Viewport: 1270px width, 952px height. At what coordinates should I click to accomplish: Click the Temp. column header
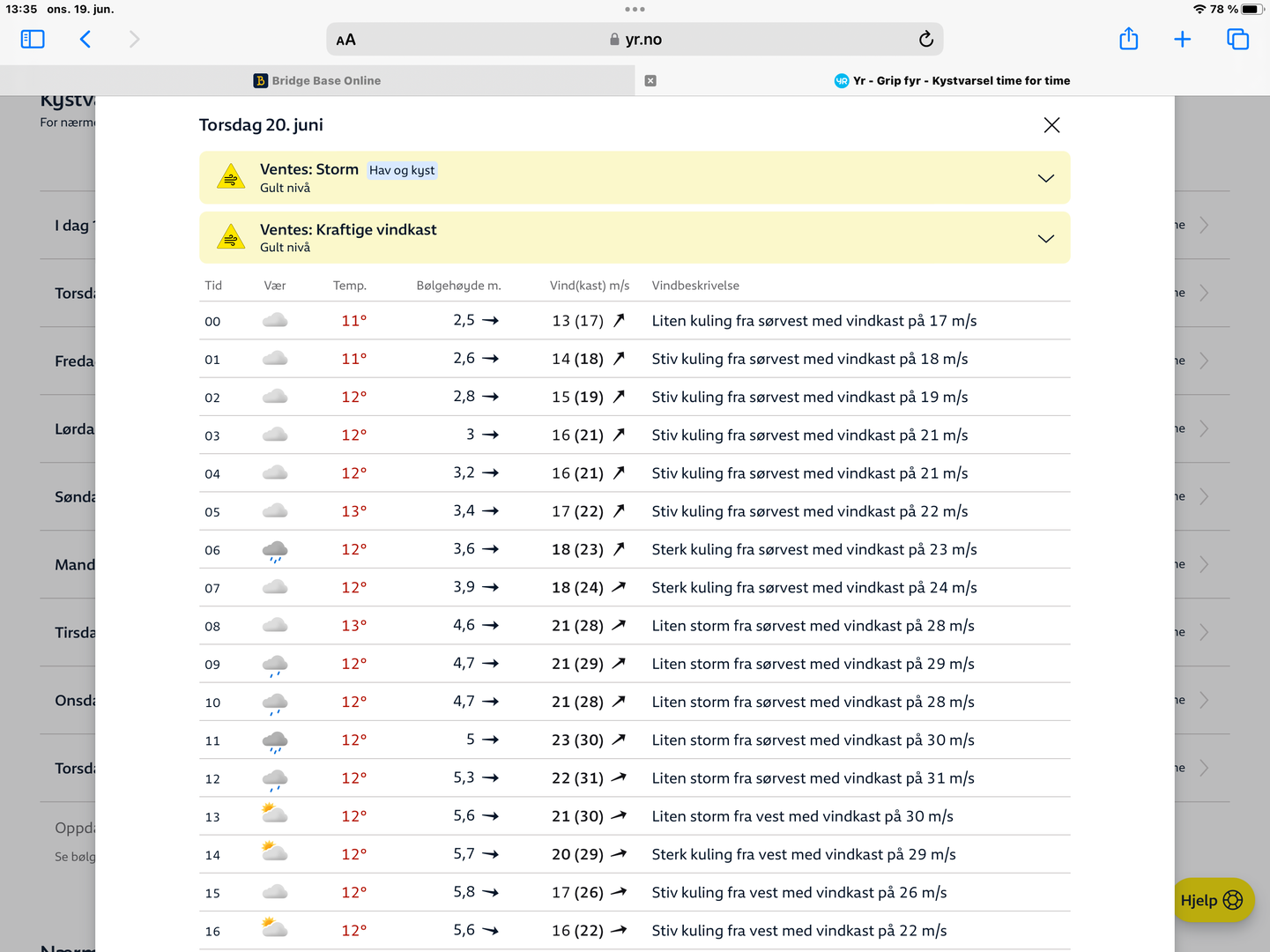click(350, 286)
